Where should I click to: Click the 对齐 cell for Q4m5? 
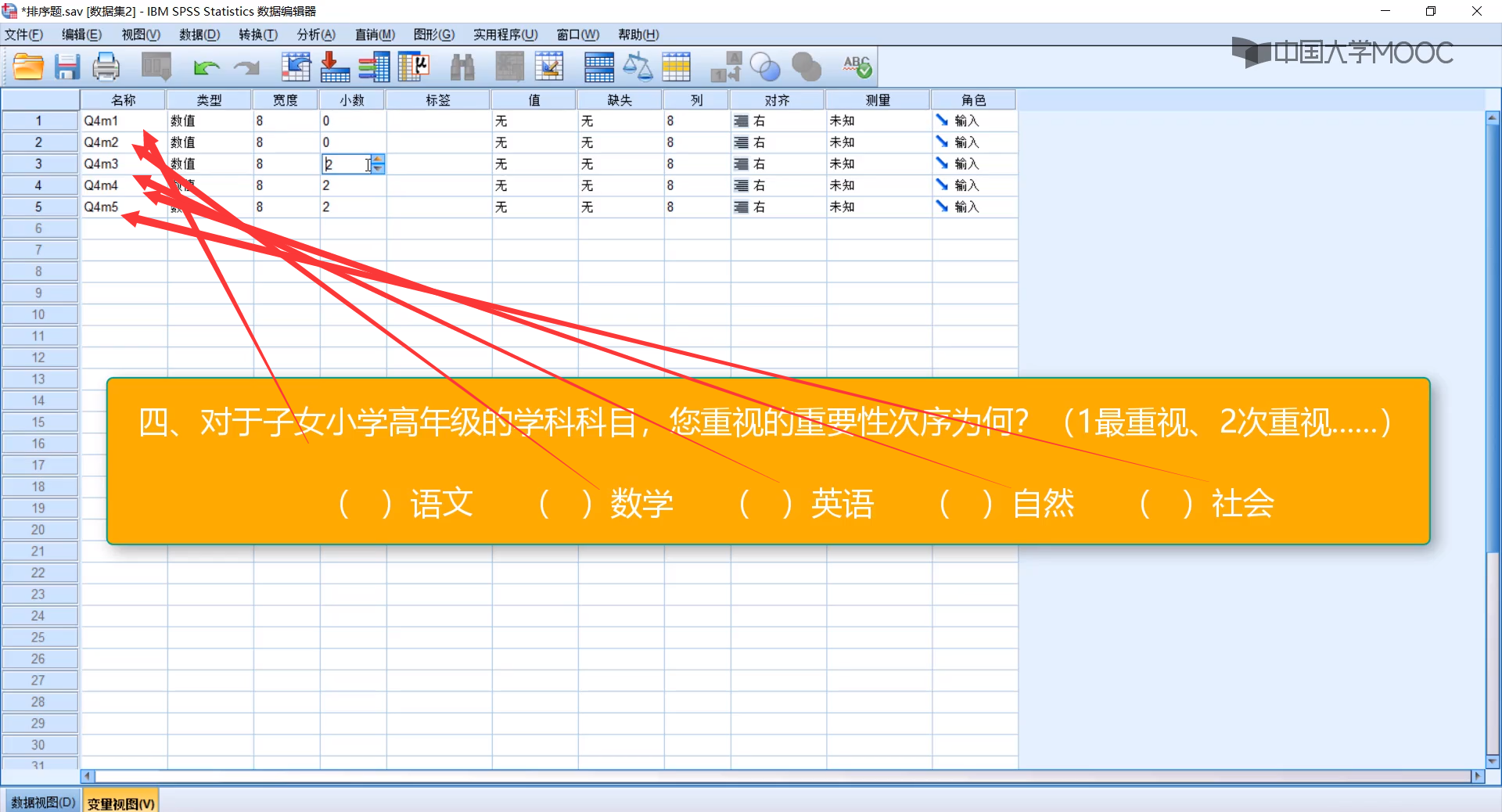coord(778,207)
